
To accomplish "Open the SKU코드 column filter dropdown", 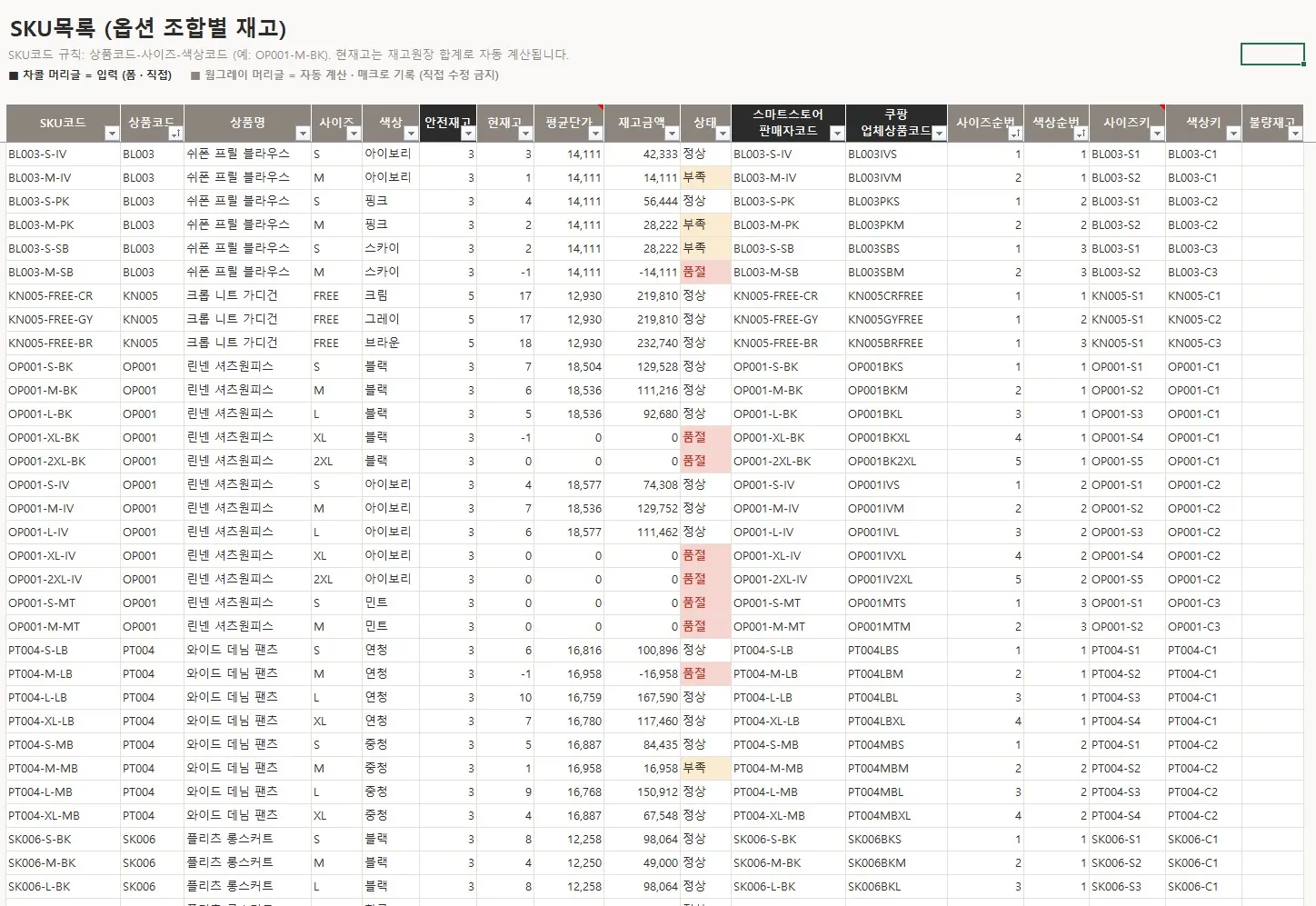I will coord(112,134).
